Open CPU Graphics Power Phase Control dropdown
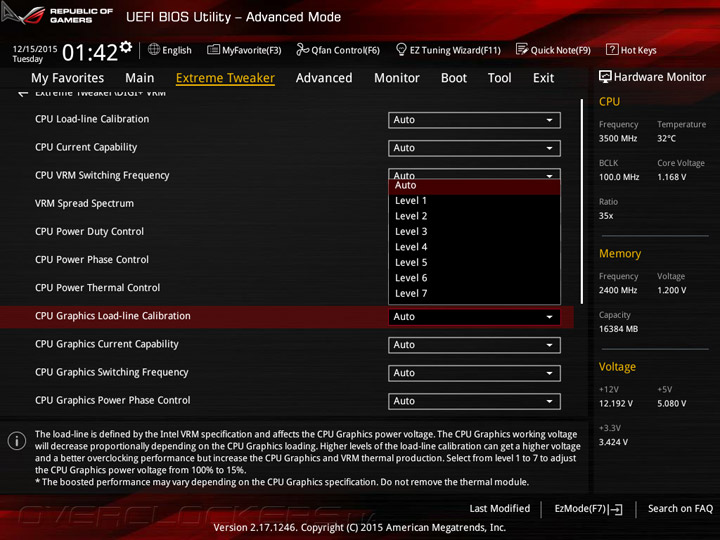The height and width of the screenshot is (540, 720). (x=474, y=401)
